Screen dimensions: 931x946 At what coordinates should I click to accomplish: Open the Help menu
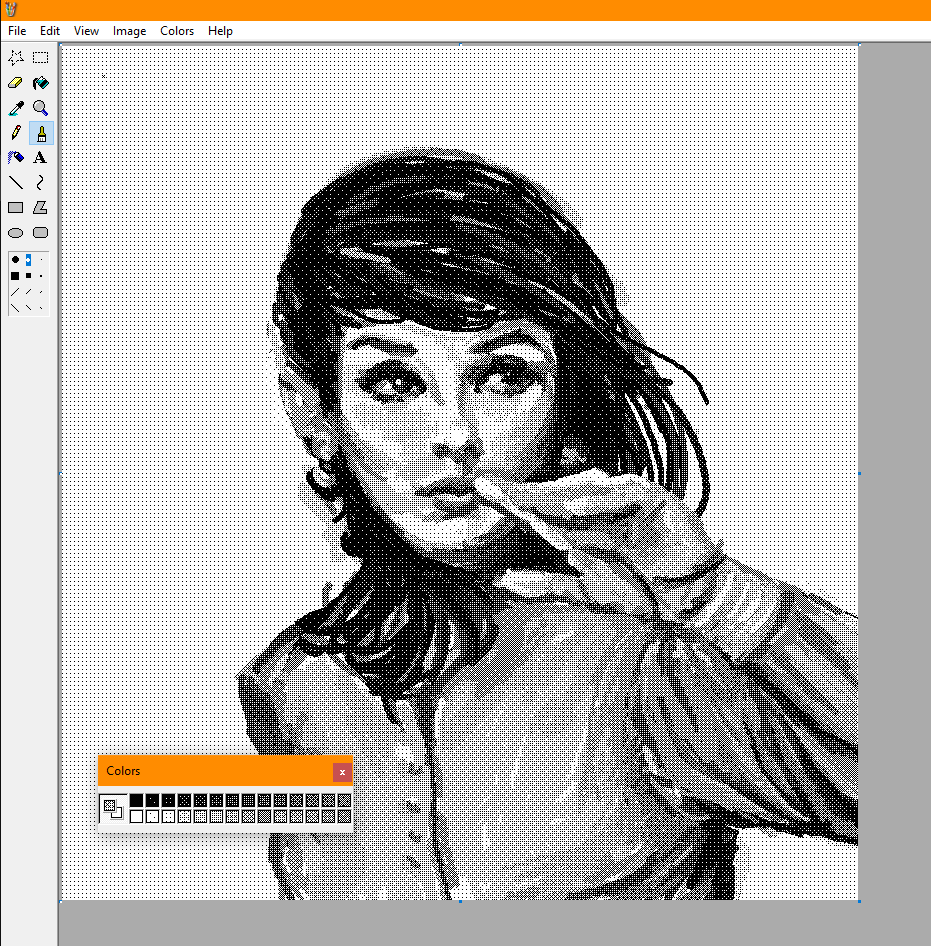(x=220, y=31)
